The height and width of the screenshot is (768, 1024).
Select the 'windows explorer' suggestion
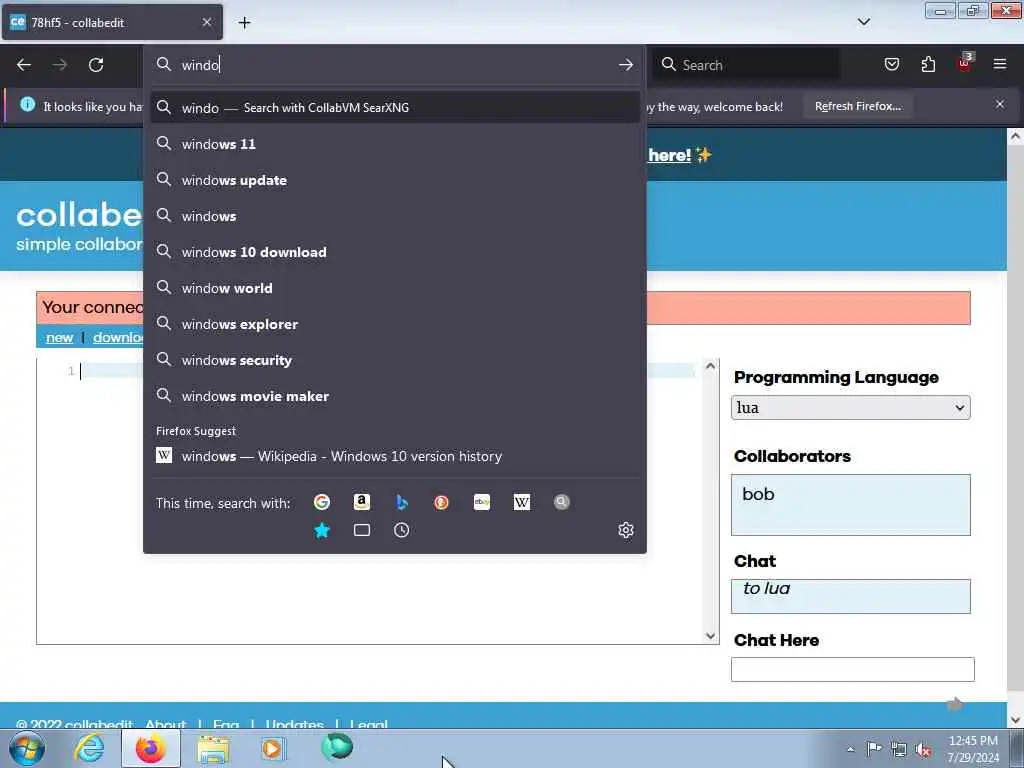395,324
